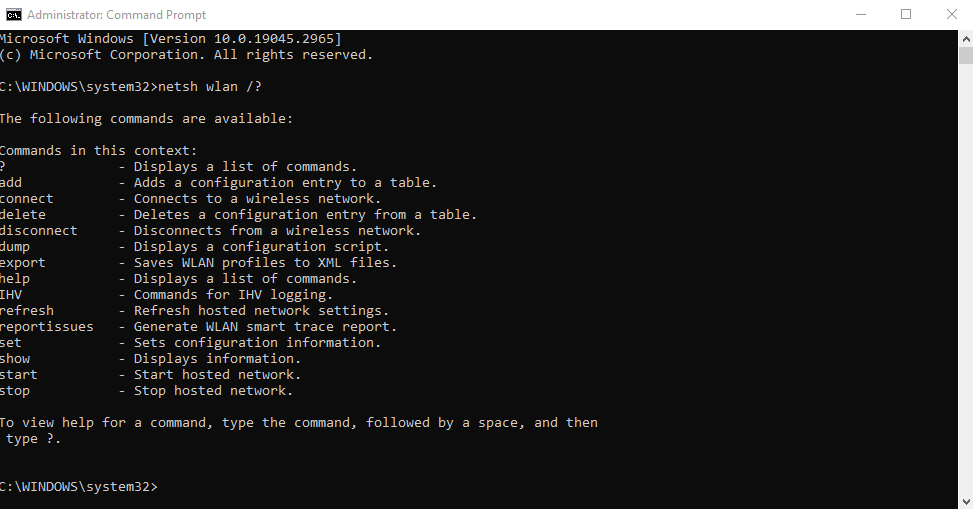The image size is (973, 509).
Task: Click the "disconnect" command name
Action: tap(39, 231)
